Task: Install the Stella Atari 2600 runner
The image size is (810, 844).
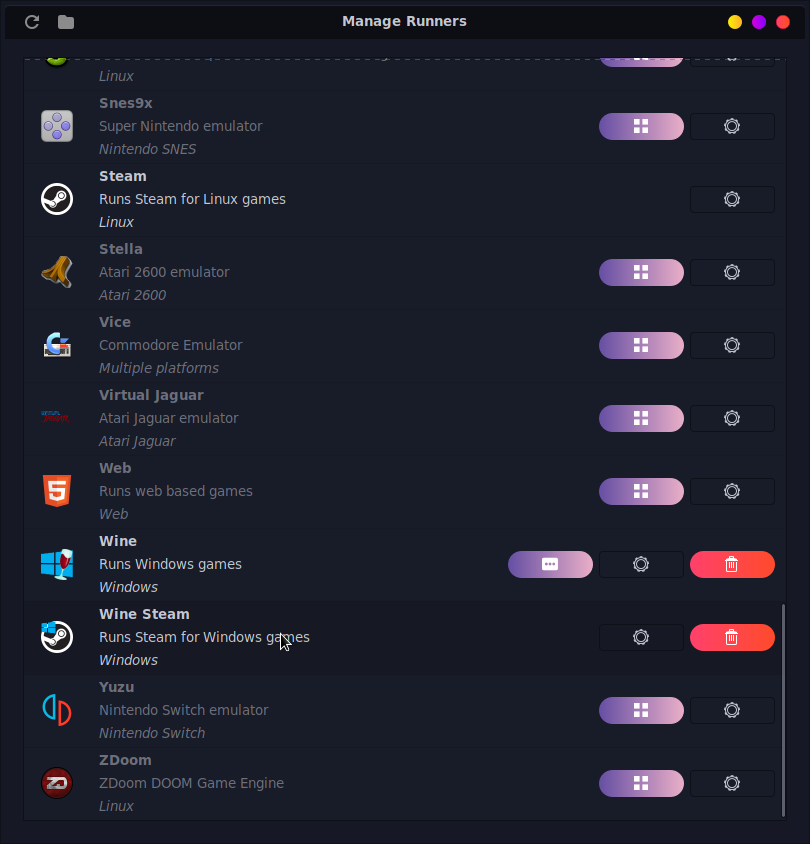Action: pos(641,272)
